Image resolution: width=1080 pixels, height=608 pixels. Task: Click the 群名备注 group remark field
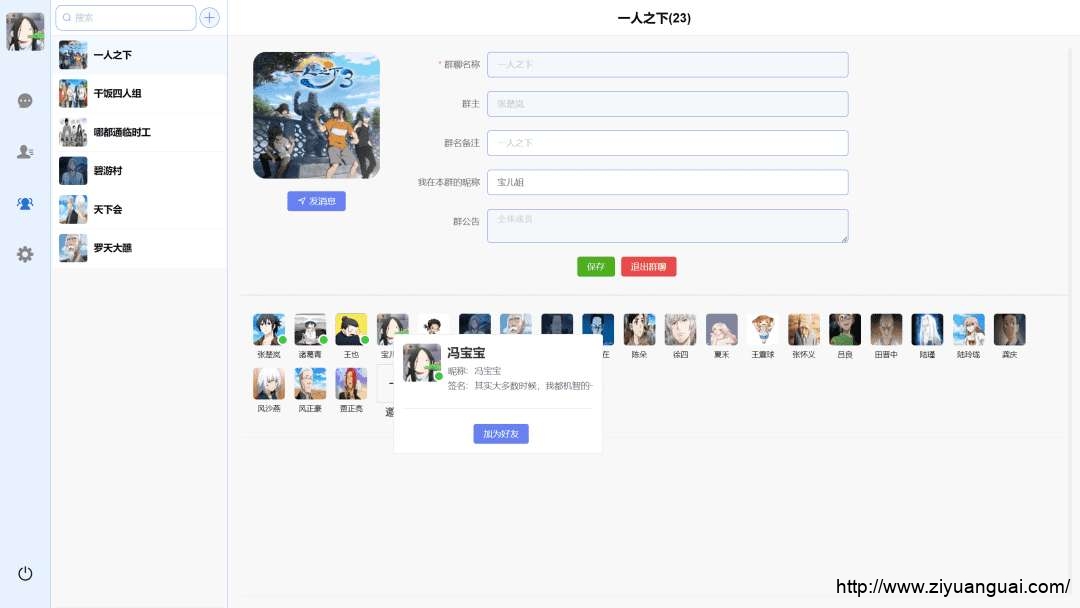coord(667,143)
